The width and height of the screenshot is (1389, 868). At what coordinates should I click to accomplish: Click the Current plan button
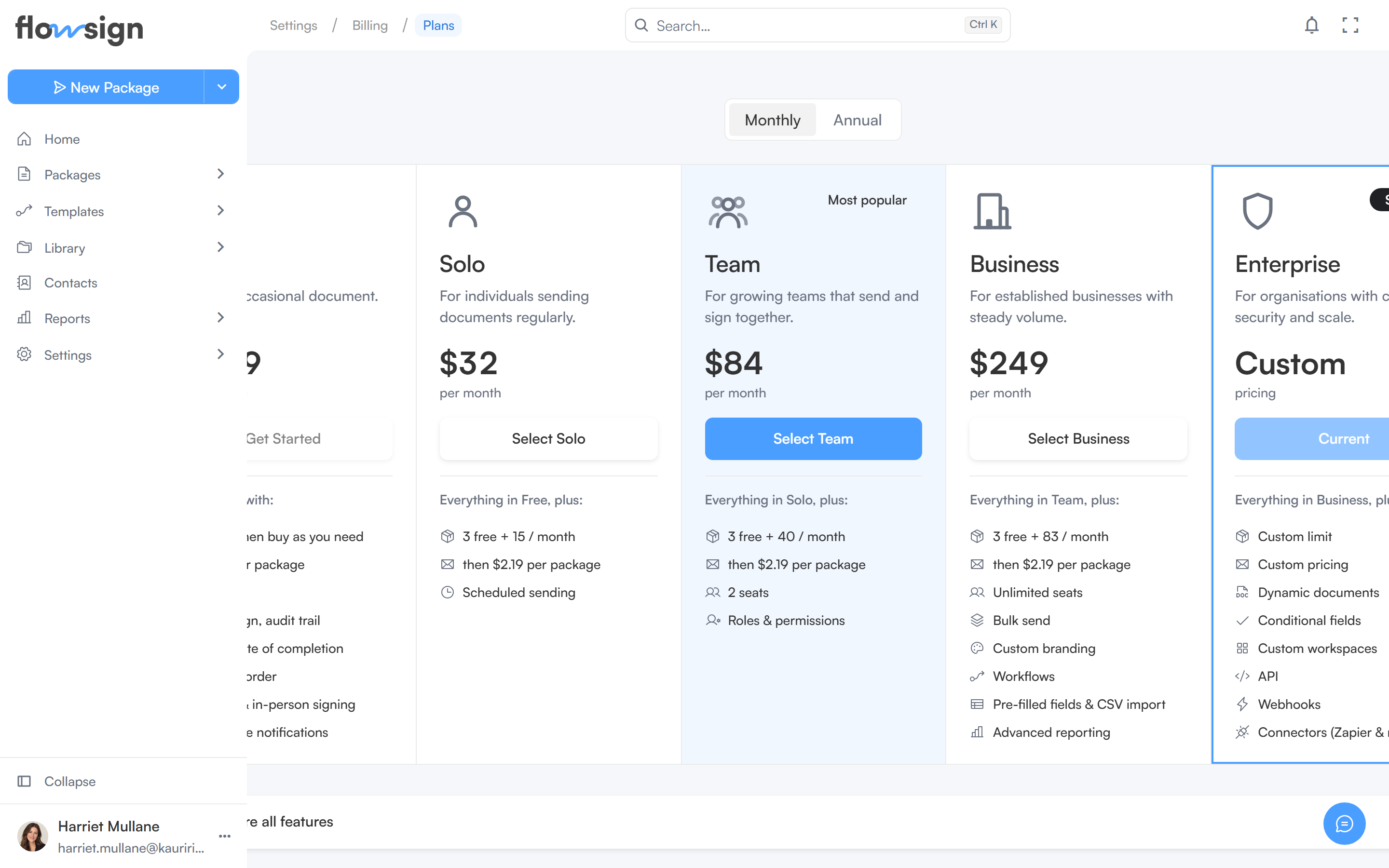point(1311,439)
